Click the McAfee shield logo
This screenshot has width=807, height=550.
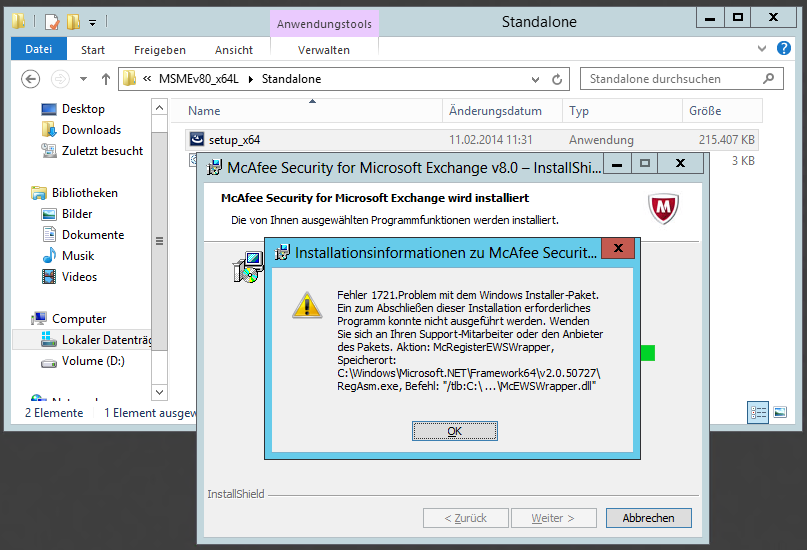click(663, 208)
